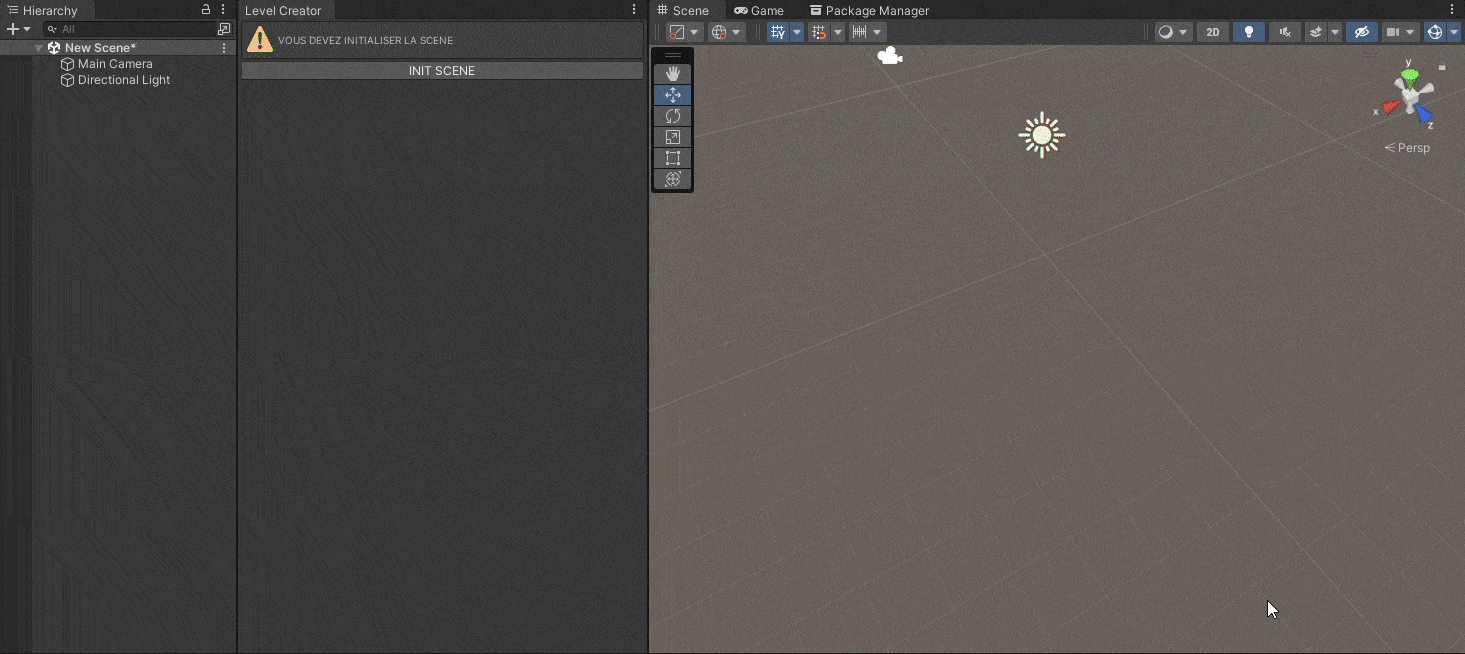Screen dimensions: 1465x654
Task: Open grid visibility dropdown arrow
Action: pos(797,32)
